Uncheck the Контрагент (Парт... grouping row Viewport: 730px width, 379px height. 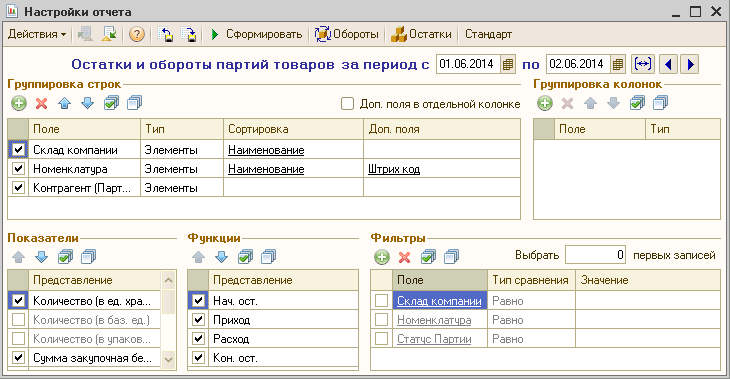18,188
